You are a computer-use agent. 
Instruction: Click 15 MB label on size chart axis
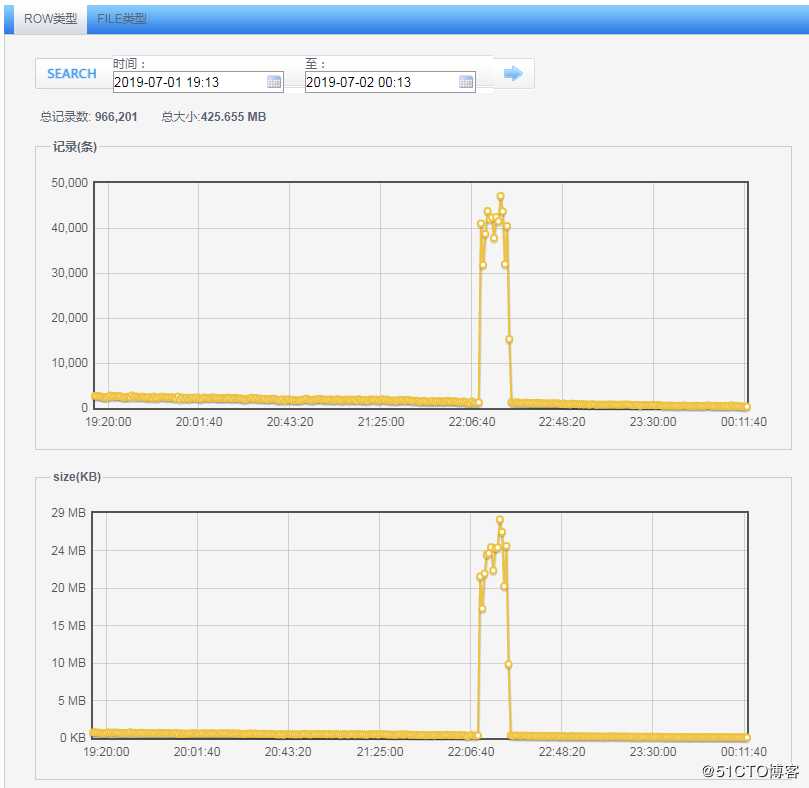69,625
